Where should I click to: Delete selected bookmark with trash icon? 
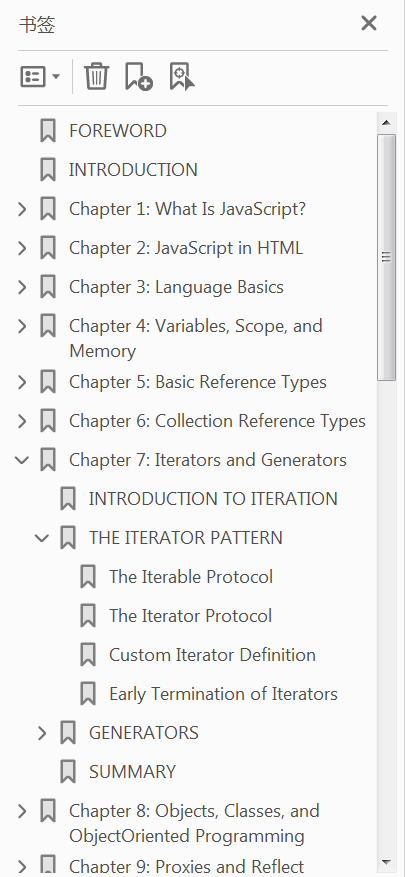tap(96, 76)
